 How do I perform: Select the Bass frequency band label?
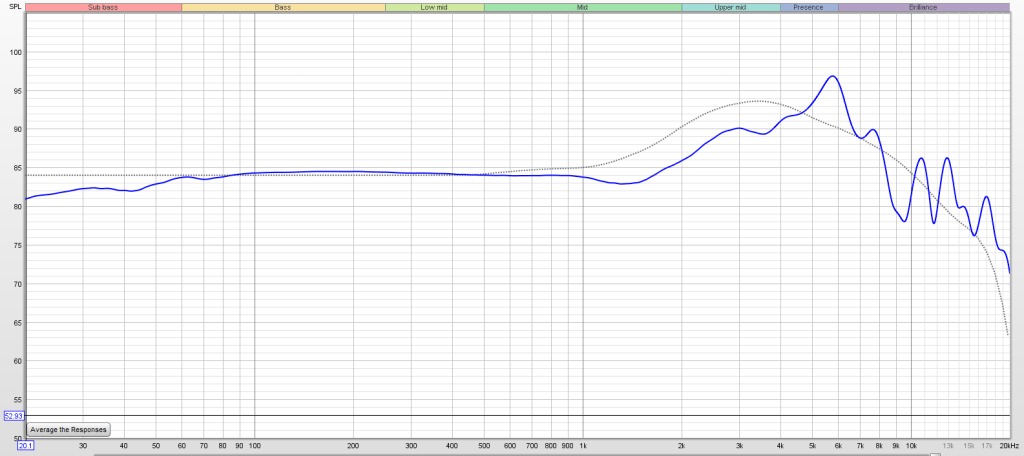pos(283,7)
